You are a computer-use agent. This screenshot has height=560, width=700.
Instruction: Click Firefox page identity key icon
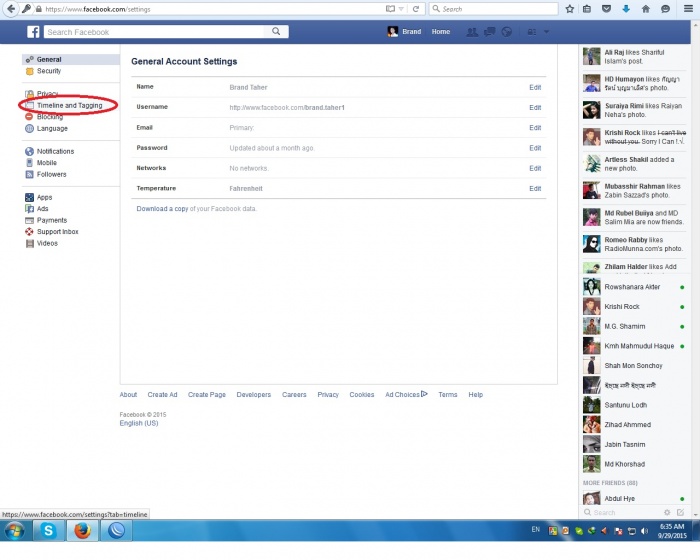coord(26,9)
